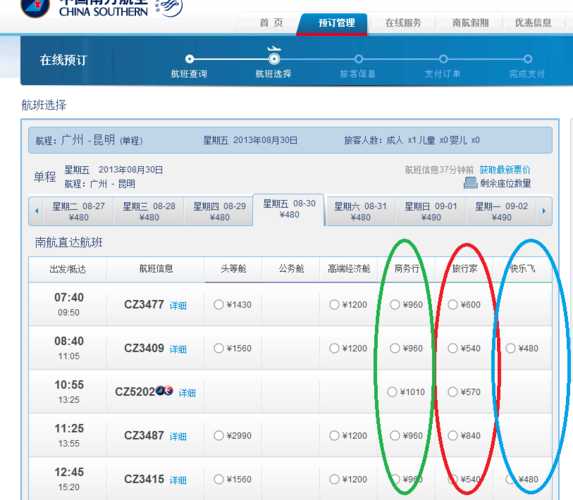Click the 南航直达航班 section heading
This screenshot has height=500, width=573.
pyautogui.click(x=69, y=242)
